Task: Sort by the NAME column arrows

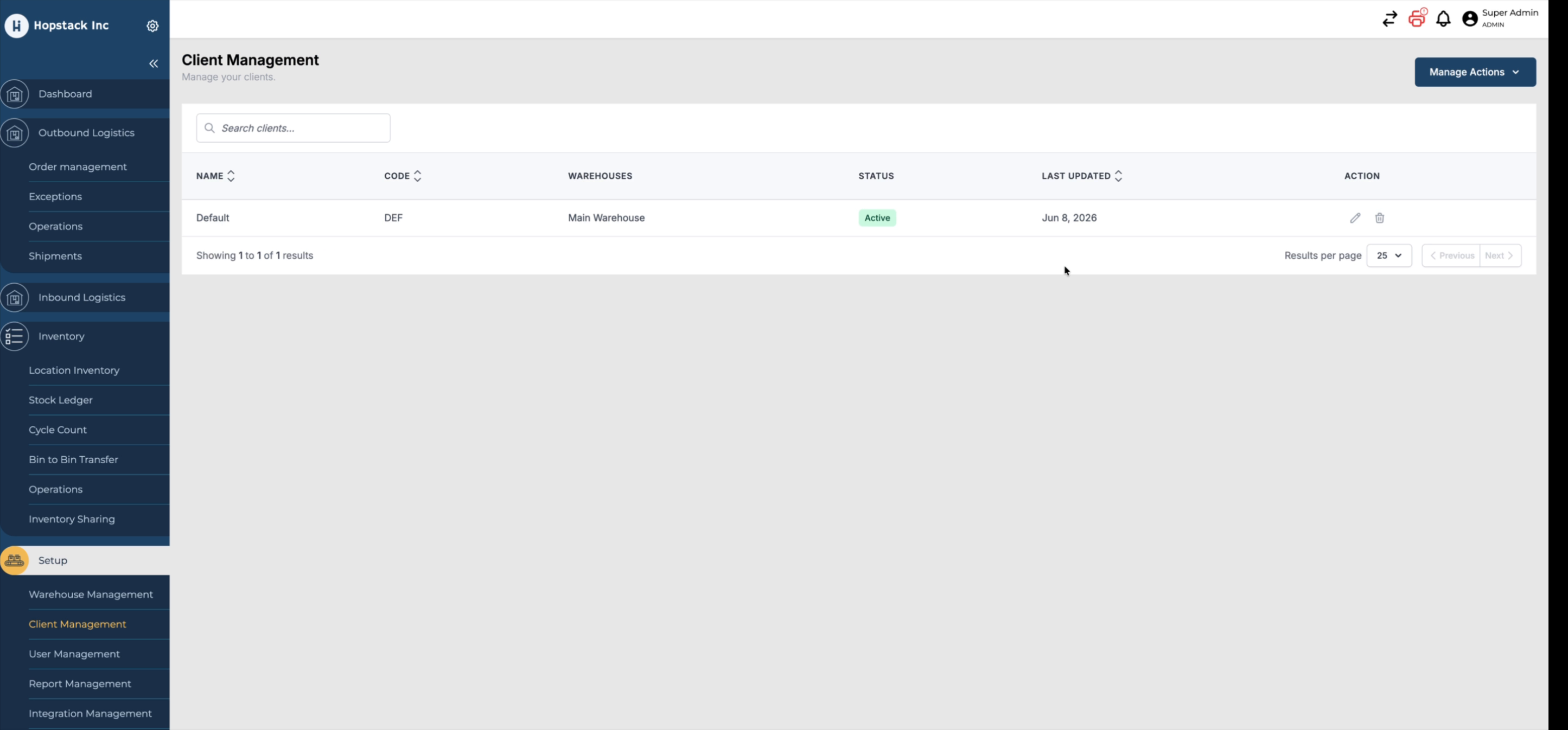Action: [x=231, y=176]
